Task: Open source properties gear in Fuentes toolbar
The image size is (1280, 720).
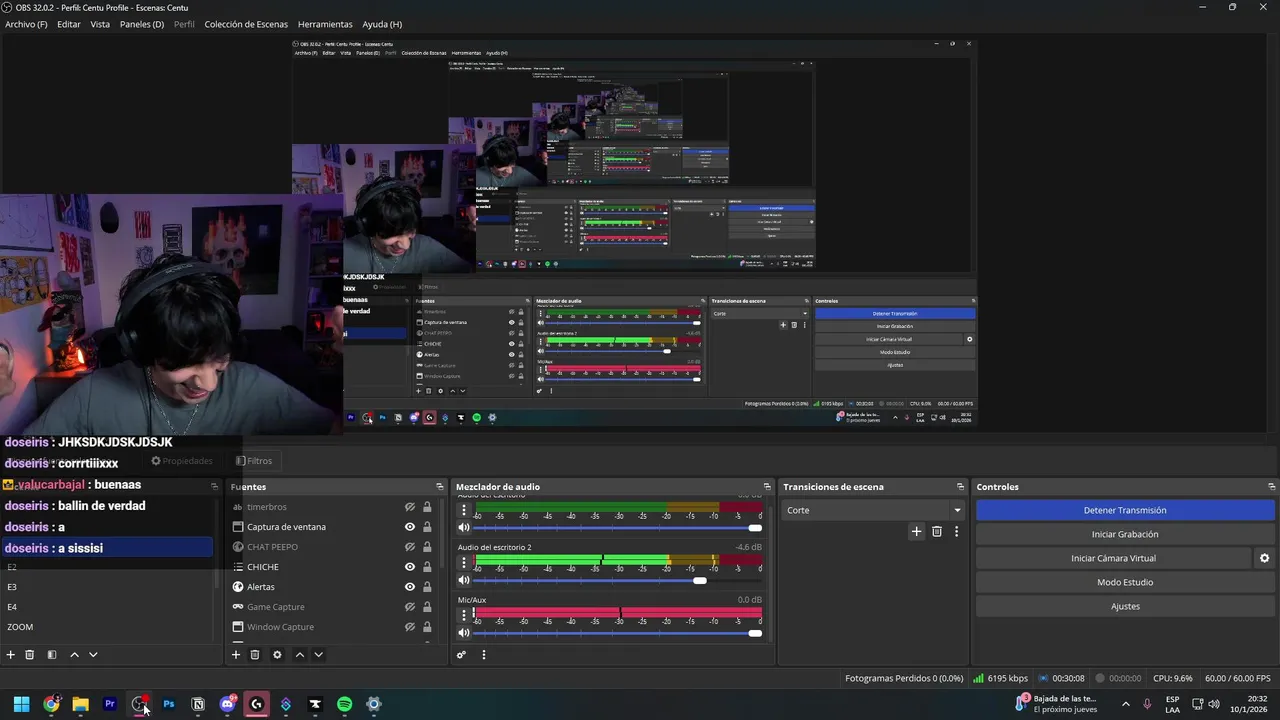Action: tap(277, 655)
